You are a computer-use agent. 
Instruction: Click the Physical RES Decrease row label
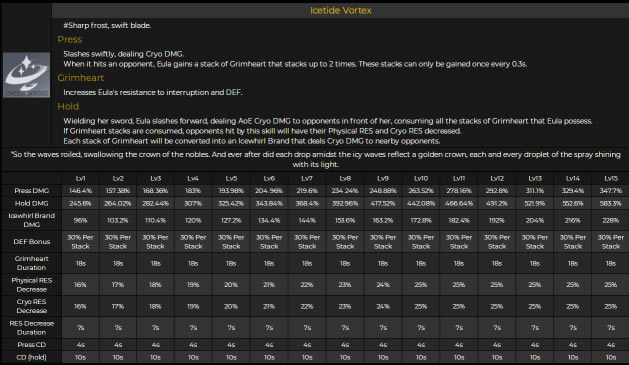pyautogui.click(x=32, y=285)
